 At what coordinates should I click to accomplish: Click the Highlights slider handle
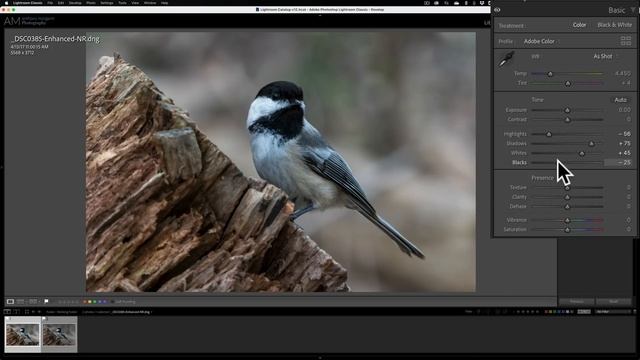549,134
